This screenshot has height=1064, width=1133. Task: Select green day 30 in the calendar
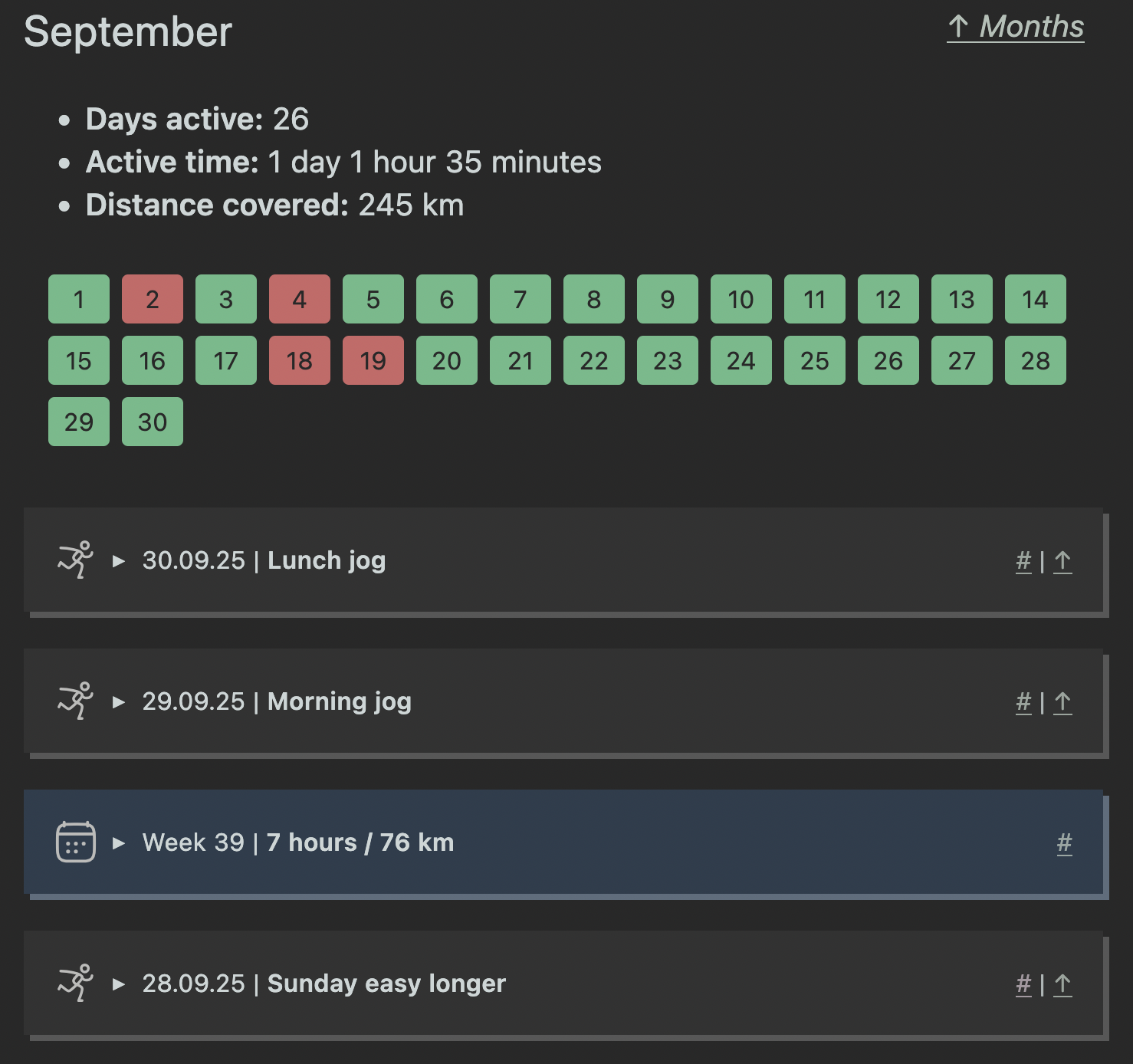(x=153, y=422)
